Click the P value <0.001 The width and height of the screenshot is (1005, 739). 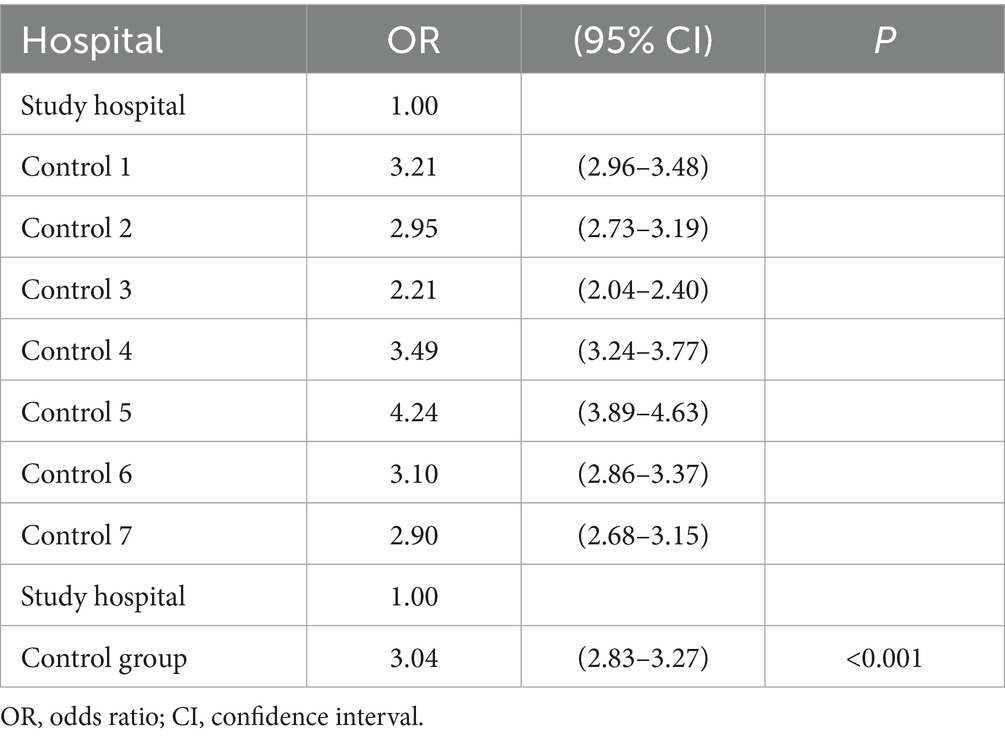[x=885, y=658]
